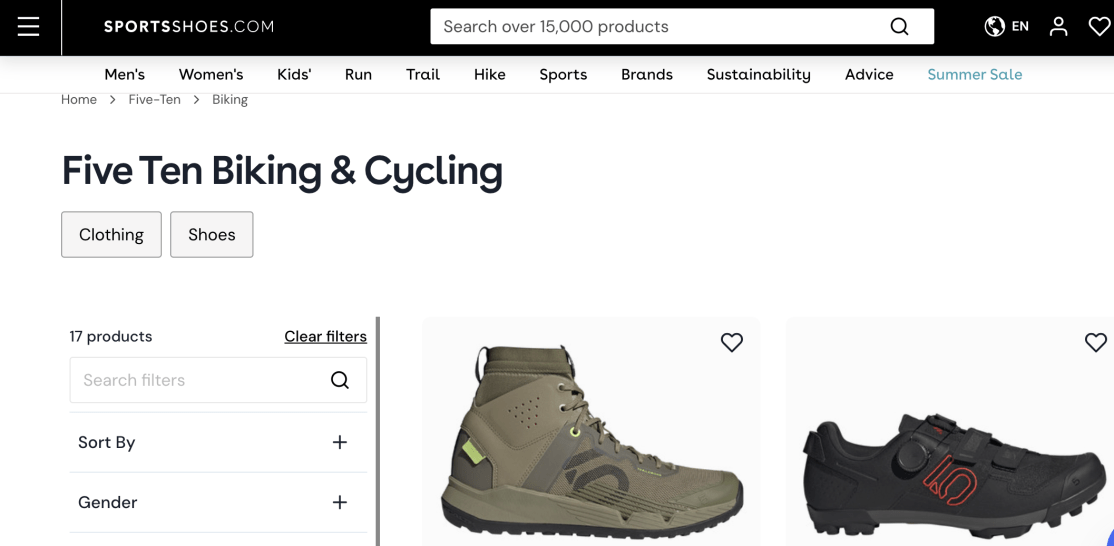Open the Men's menu

pyautogui.click(x=125, y=74)
